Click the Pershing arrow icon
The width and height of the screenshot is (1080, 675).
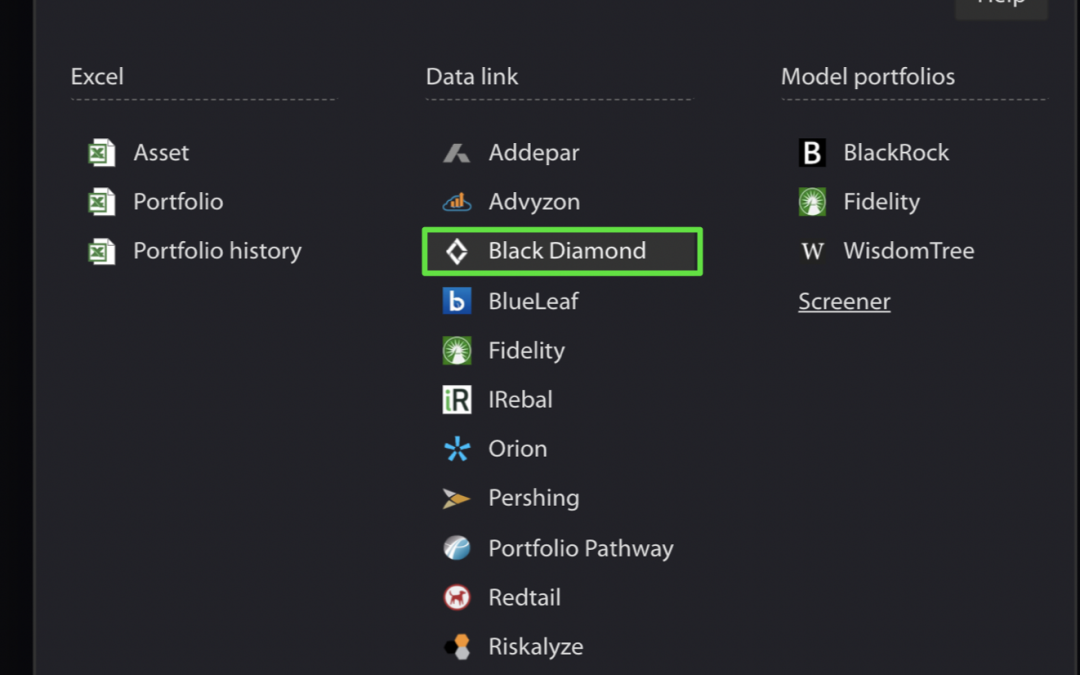(x=457, y=498)
